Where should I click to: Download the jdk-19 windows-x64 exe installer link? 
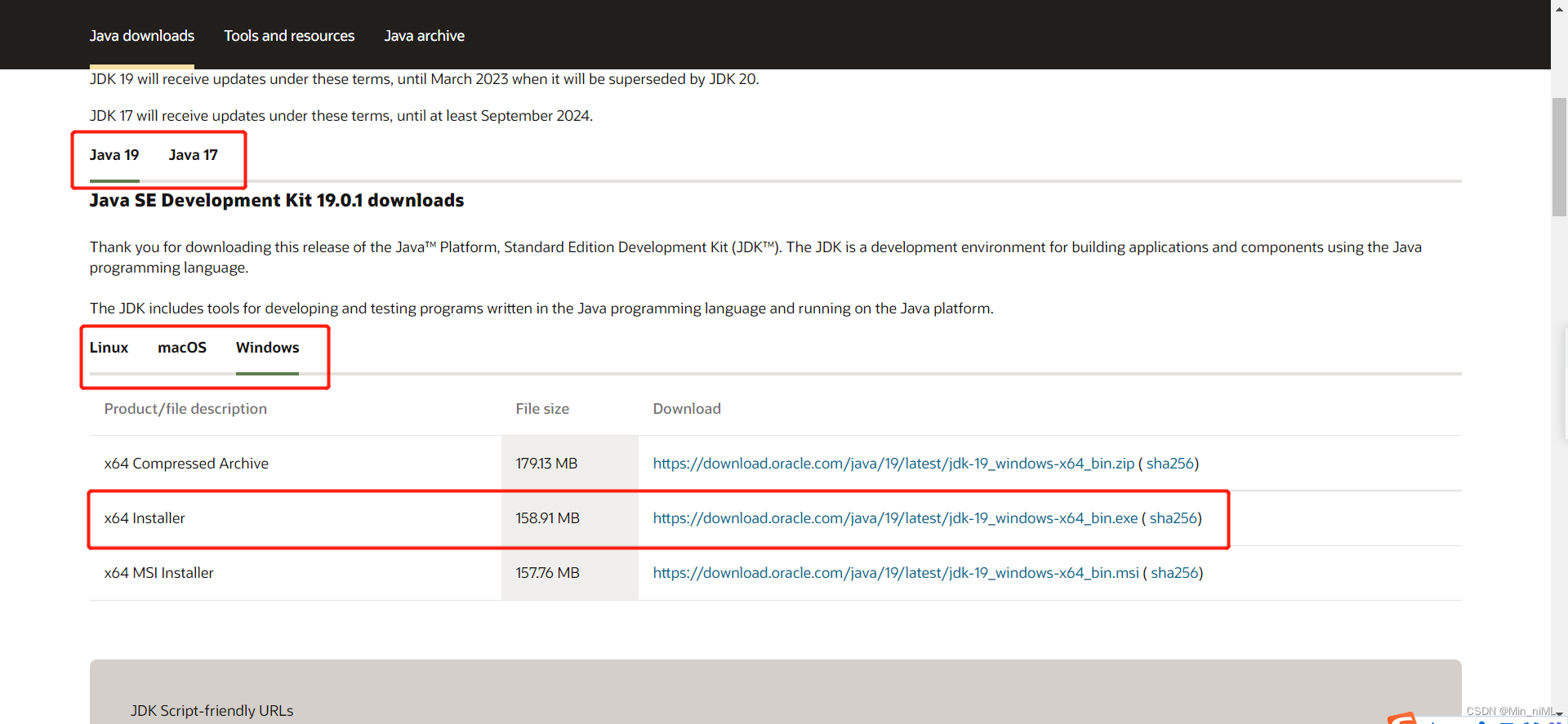[895, 518]
